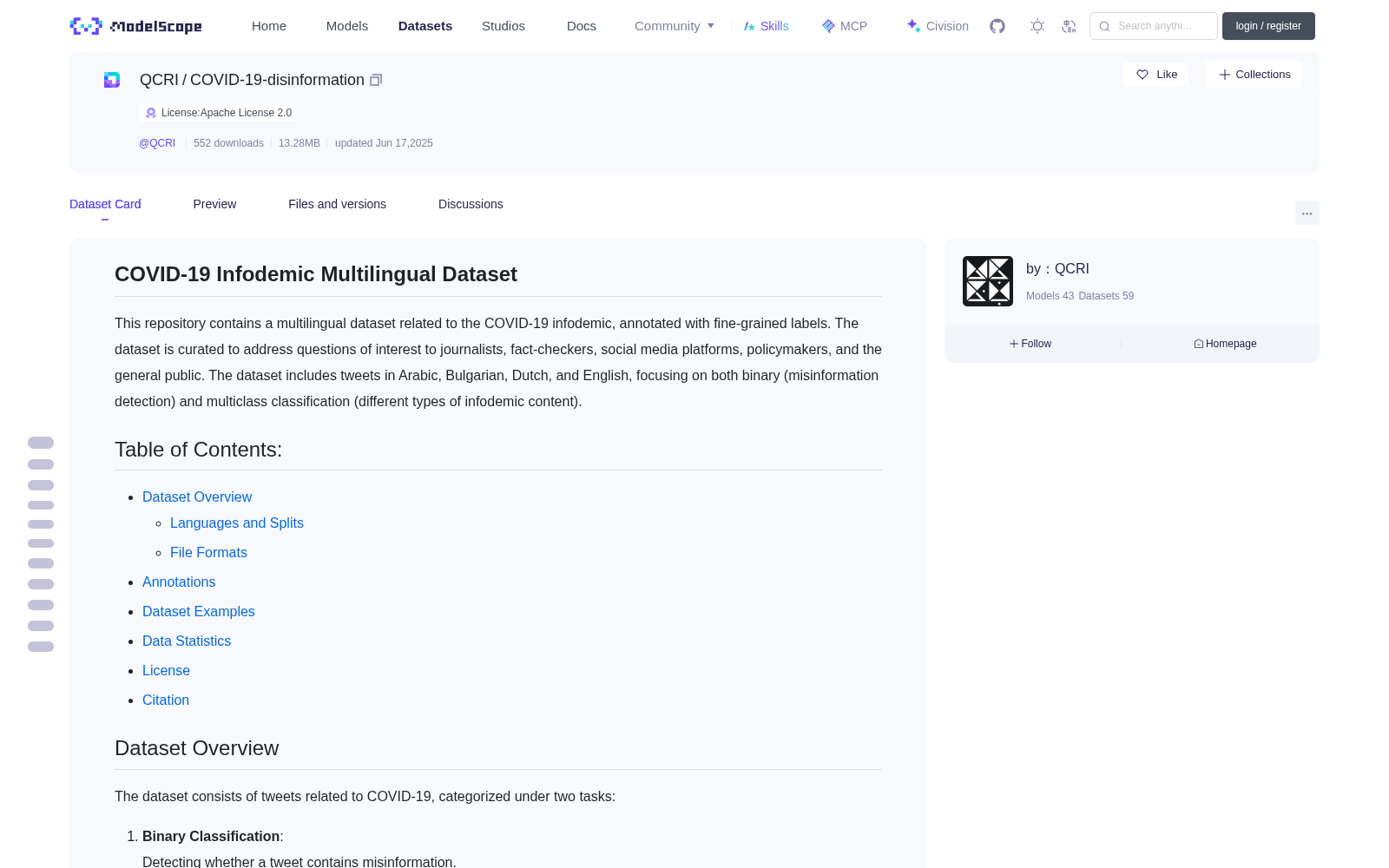Click the 'Datasets 59' count
Image resolution: width=1389 pixels, height=868 pixels.
tap(1106, 296)
